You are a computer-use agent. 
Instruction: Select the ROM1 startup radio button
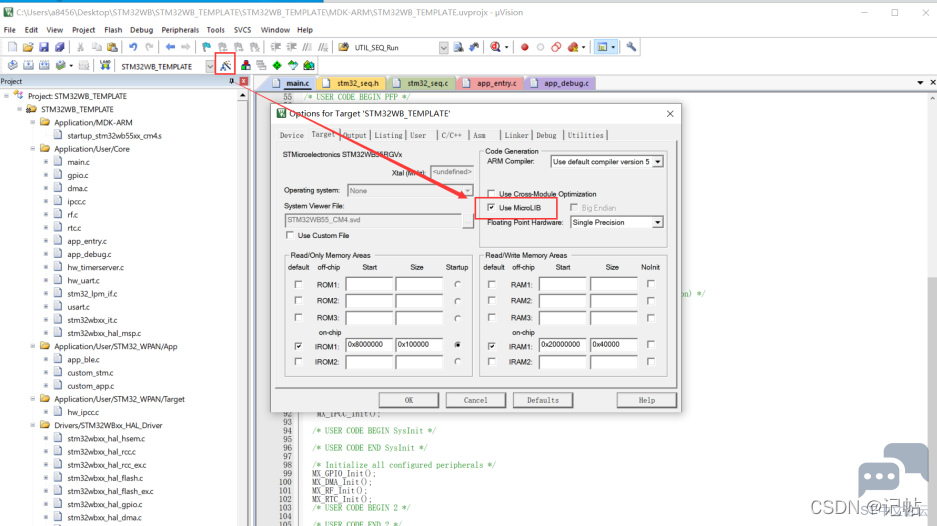[458, 285]
